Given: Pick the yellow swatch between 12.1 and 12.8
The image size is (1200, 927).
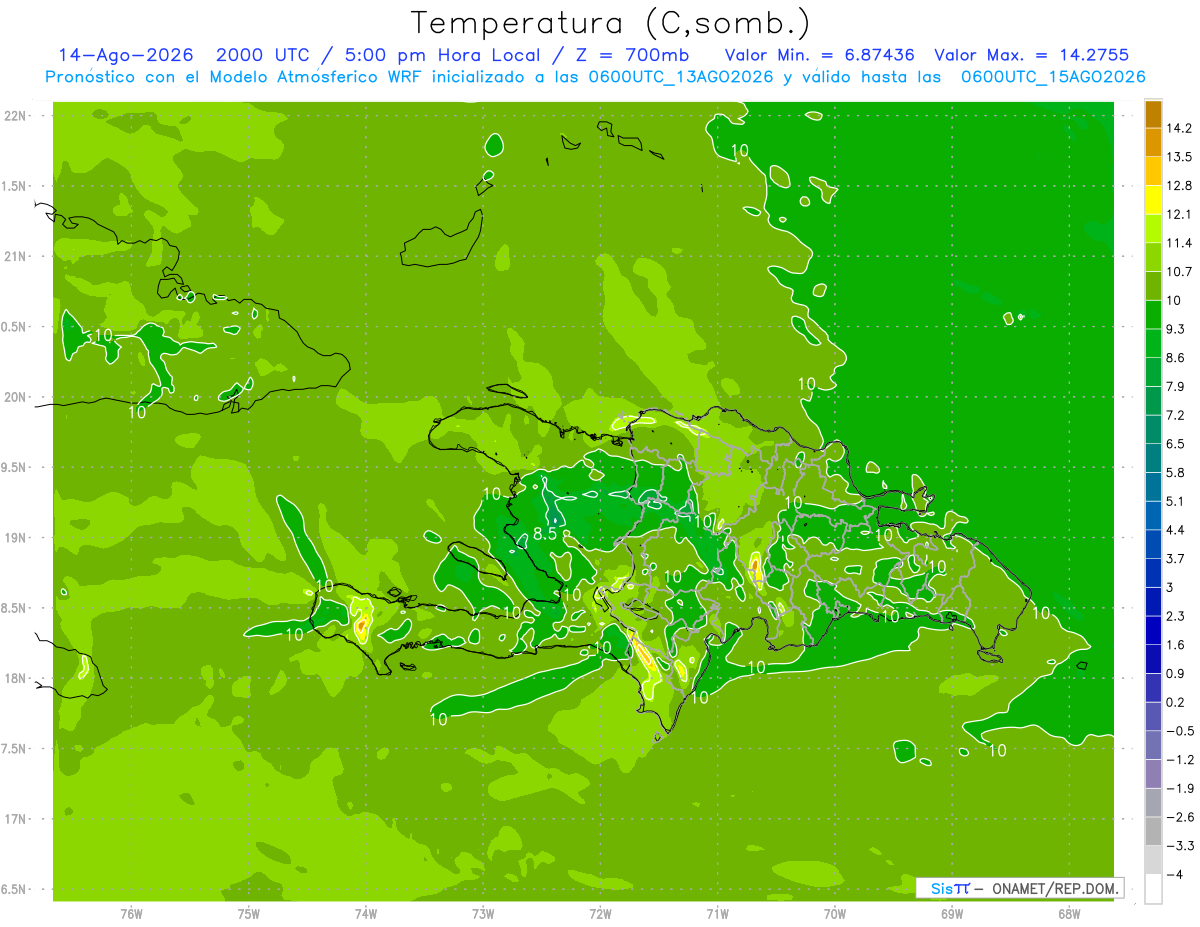Looking at the screenshot, I should [1153, 200].
